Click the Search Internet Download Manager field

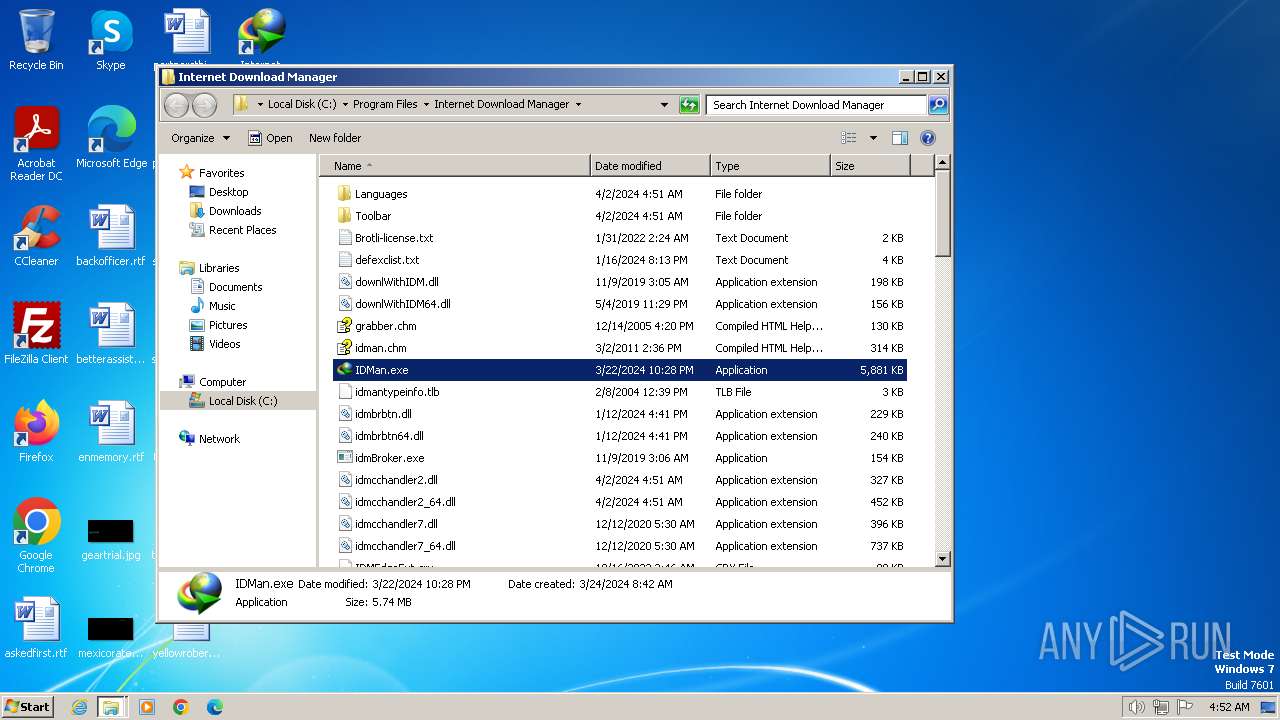coord(816,104)
